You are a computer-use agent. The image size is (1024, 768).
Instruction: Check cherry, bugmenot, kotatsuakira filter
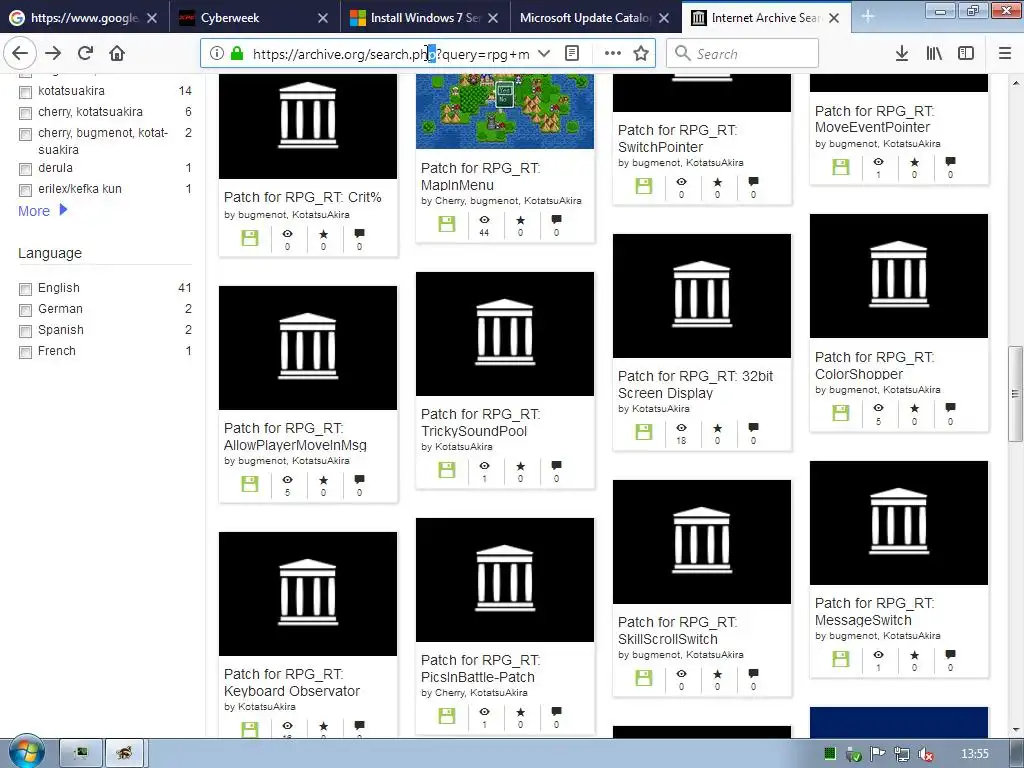coord(25,135)
